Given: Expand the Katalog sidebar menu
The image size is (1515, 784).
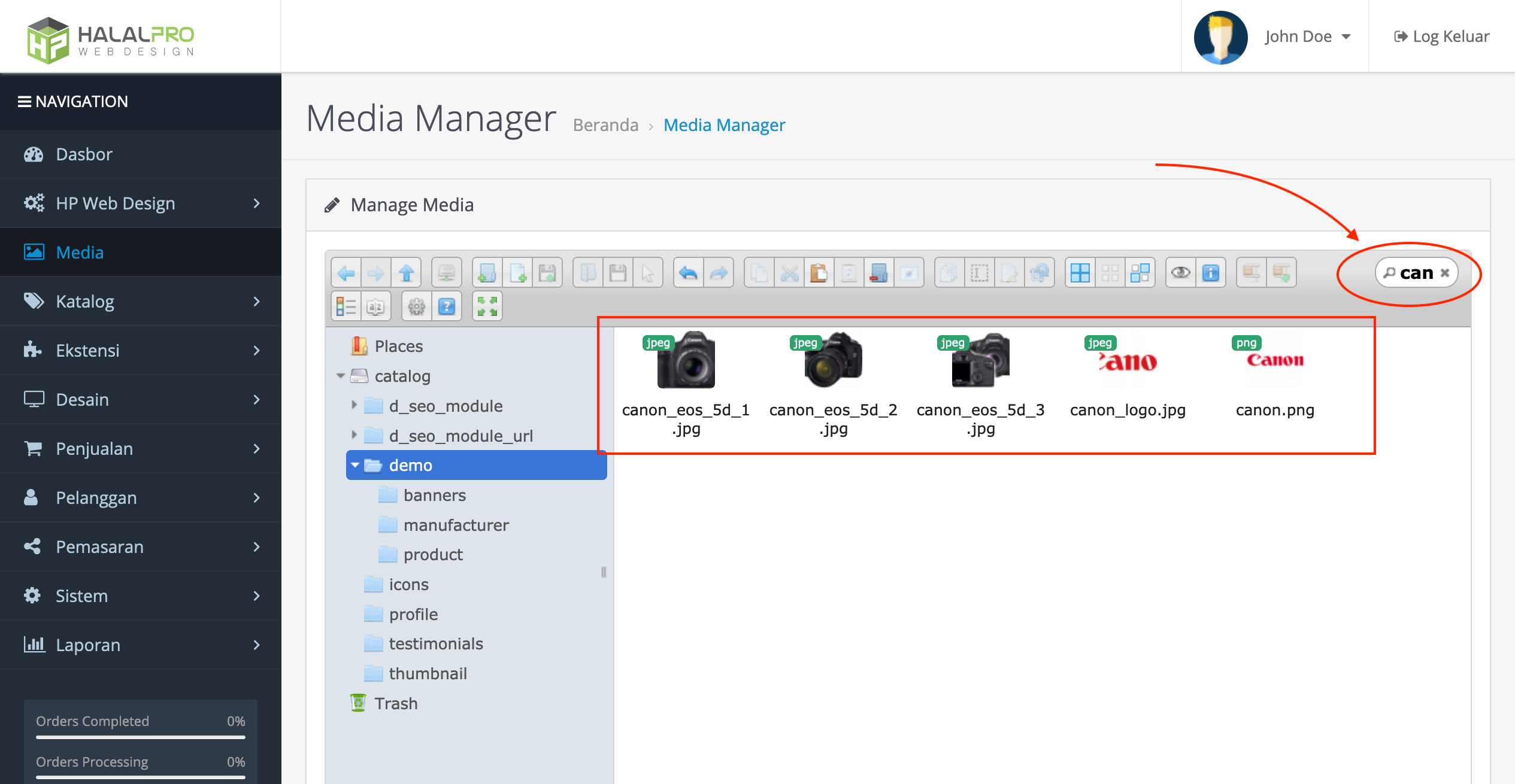Looking at the screenshot, I should coord(141,302).
